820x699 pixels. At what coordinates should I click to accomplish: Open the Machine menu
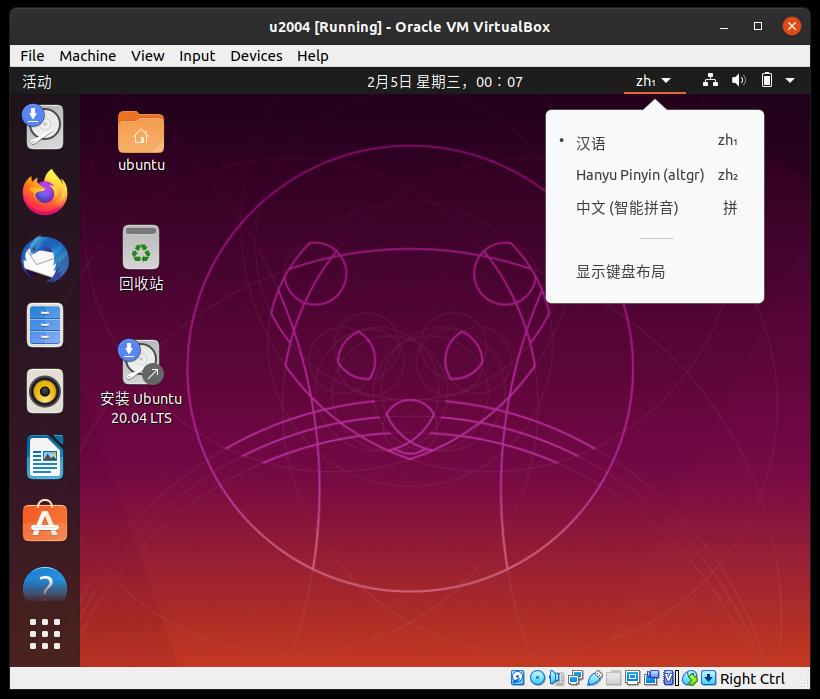[87, 56]
